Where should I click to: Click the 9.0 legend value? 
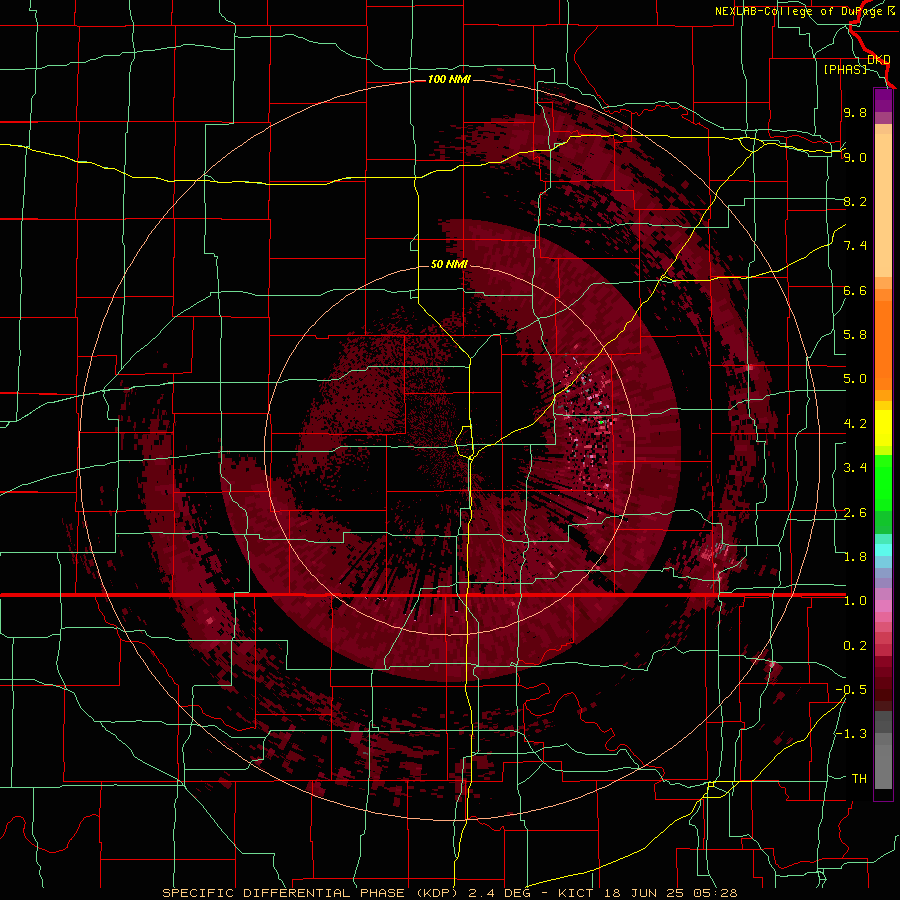pos(855,157)
